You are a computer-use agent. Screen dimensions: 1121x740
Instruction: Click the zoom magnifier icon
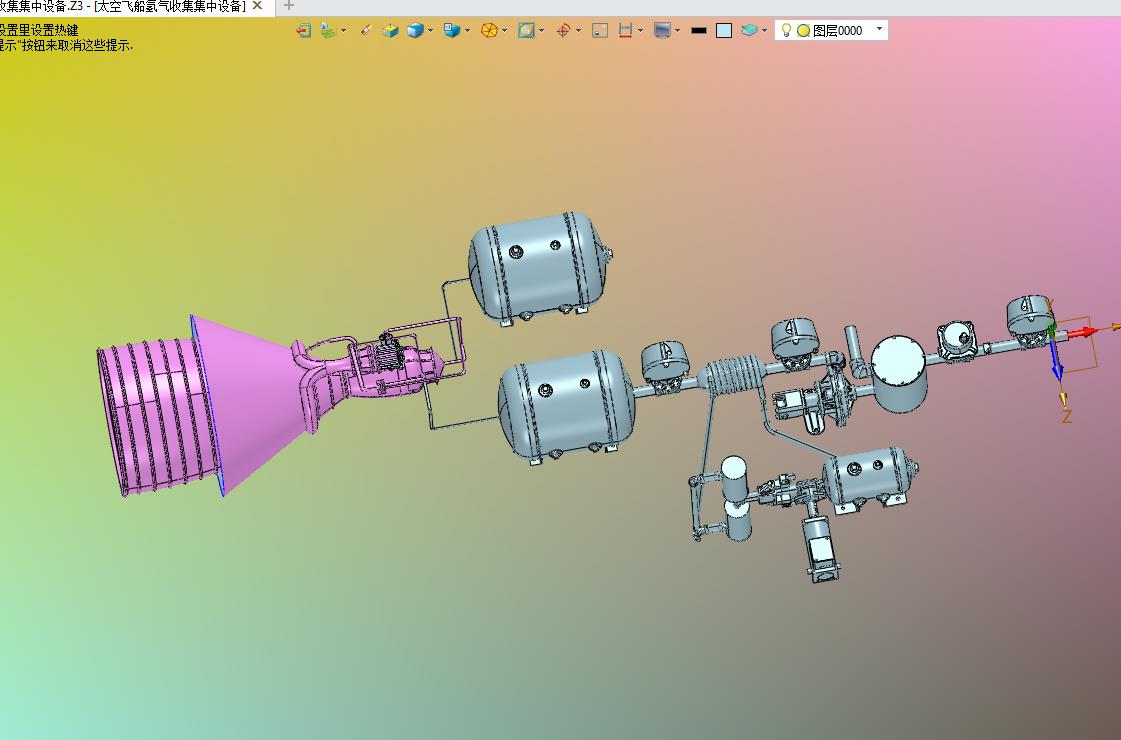point(526,31)
